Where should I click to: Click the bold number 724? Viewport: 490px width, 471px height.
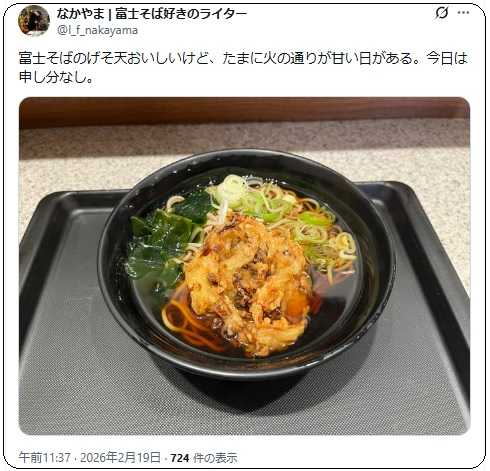pos(180,458)
